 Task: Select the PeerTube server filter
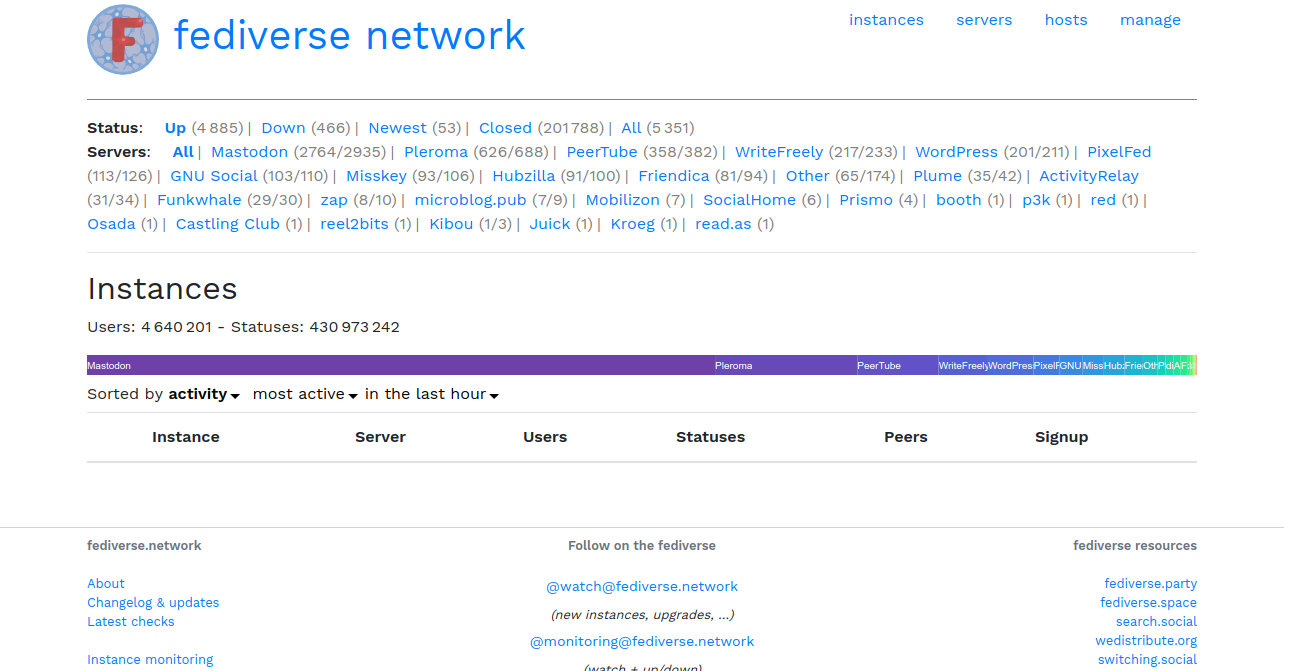coord(601,152)
